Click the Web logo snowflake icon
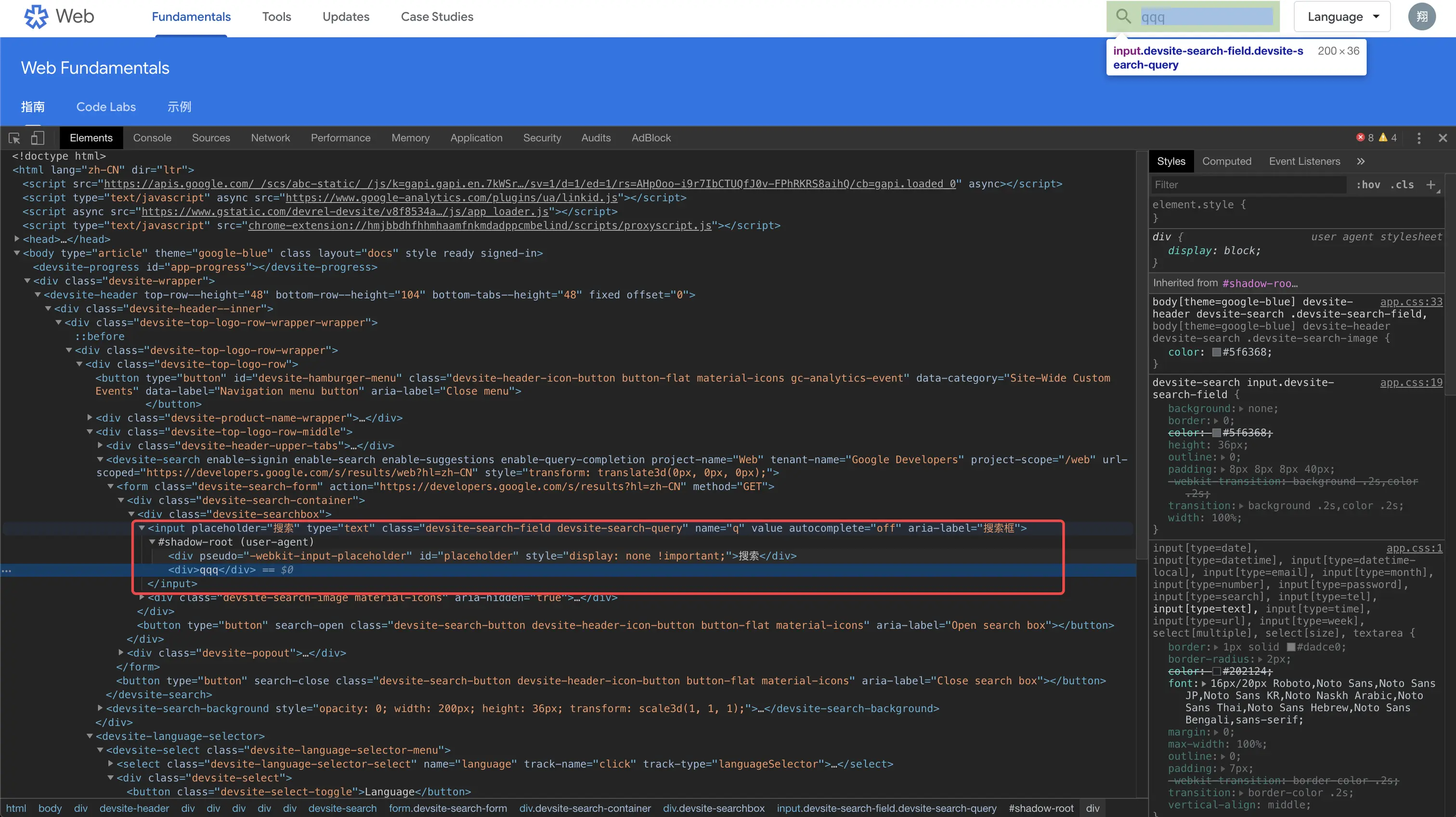Screen dimensions: 1456x817 [x=36, y=16]
